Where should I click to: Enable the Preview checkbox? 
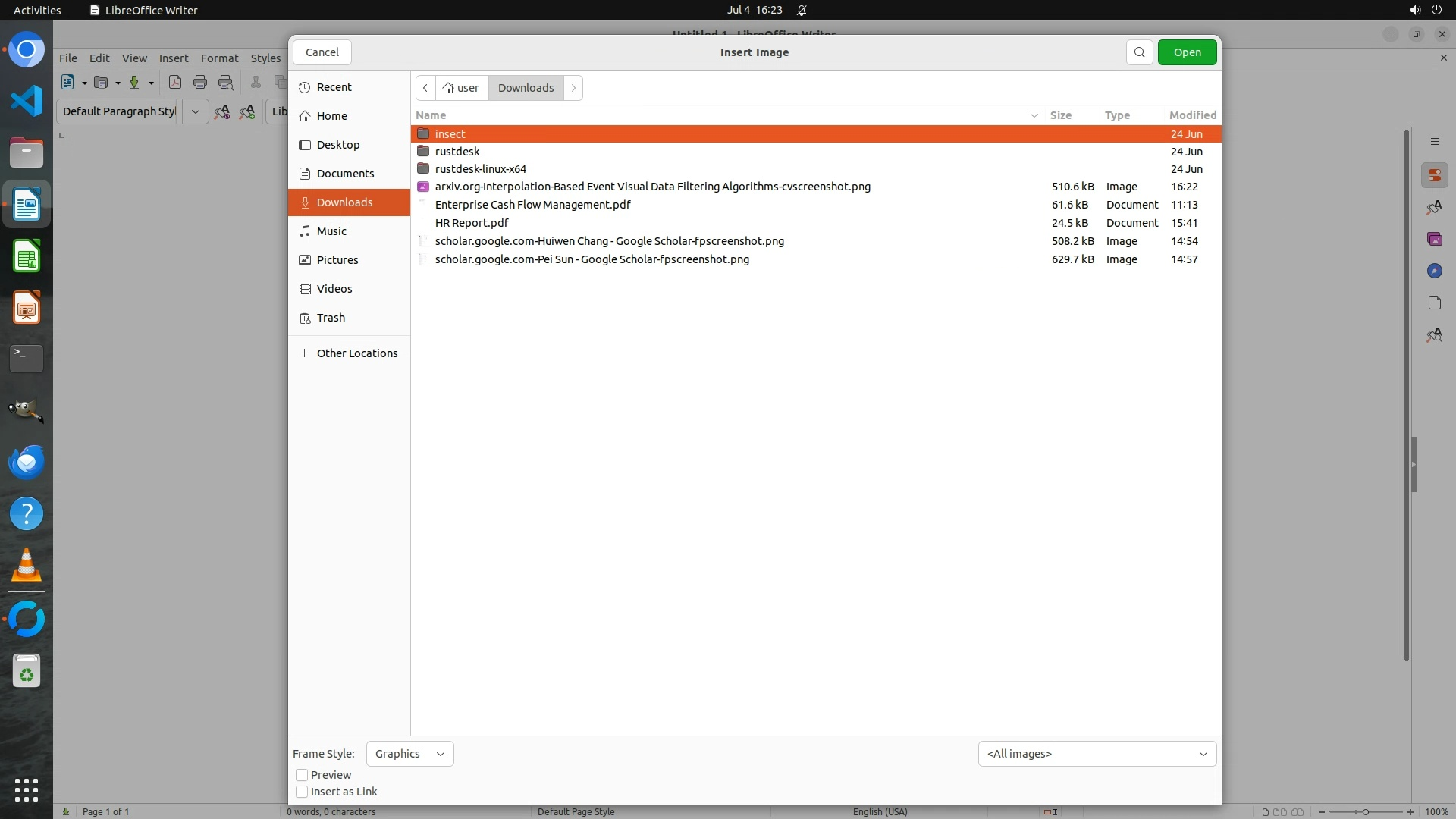click(x=302, y=775)
